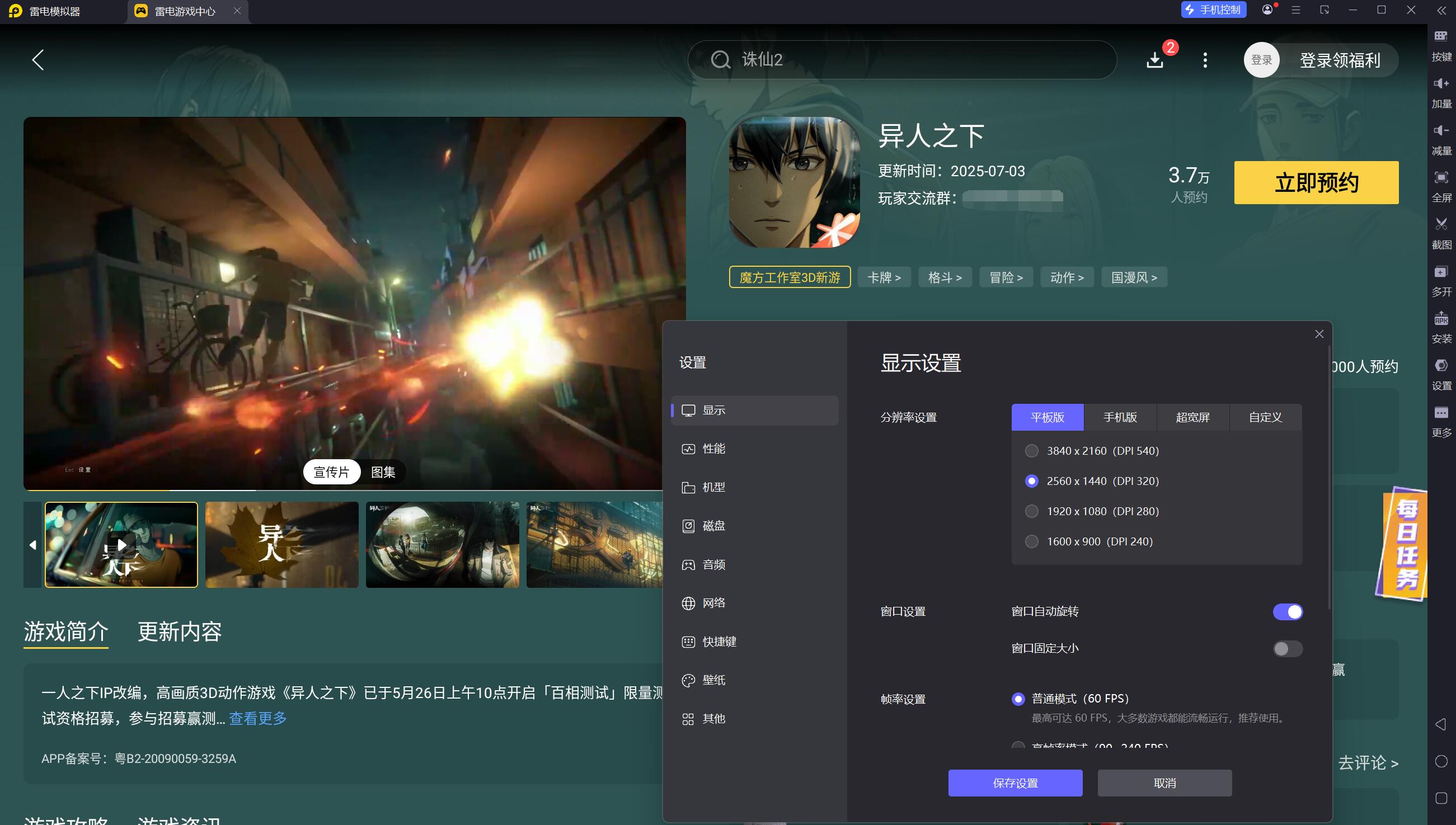Screen dimensions: 1456x825
Task: Enable the 窗口固定大小 toggle
Action: point(1287,649)
